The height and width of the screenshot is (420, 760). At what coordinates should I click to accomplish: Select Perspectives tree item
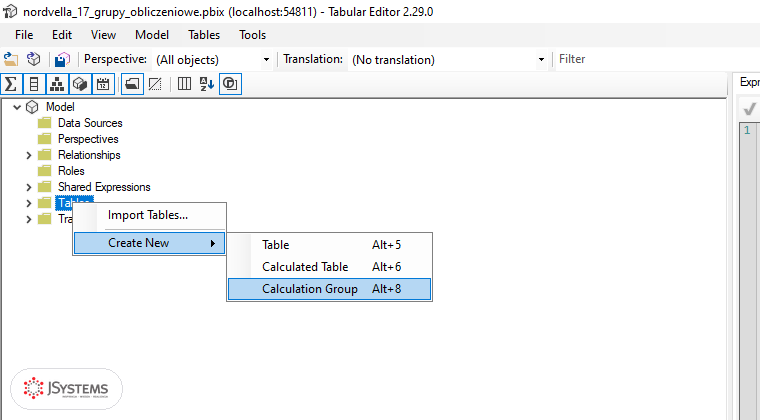coord(88,139)
